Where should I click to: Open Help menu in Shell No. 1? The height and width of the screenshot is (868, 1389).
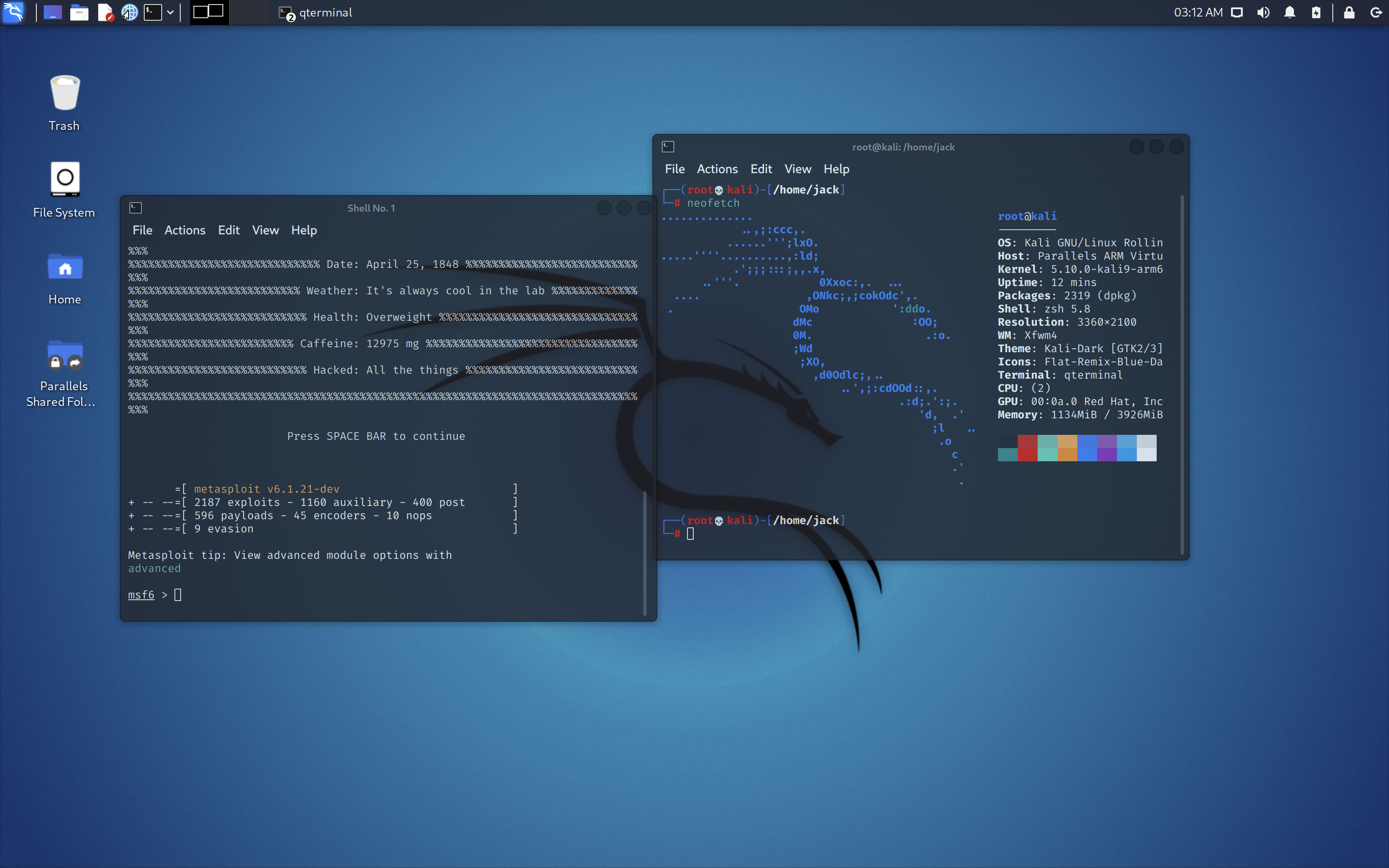click(x=303, y=230)
